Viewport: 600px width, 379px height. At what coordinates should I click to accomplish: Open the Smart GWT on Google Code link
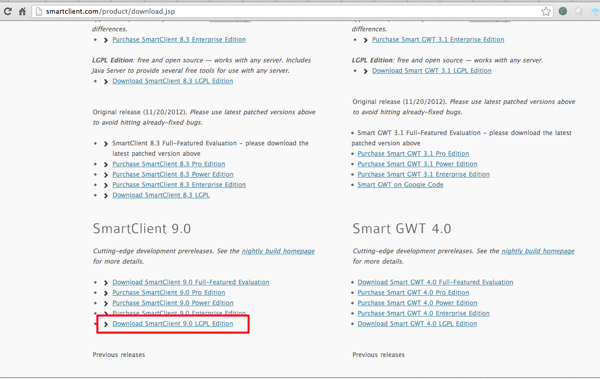click(401, 185)
